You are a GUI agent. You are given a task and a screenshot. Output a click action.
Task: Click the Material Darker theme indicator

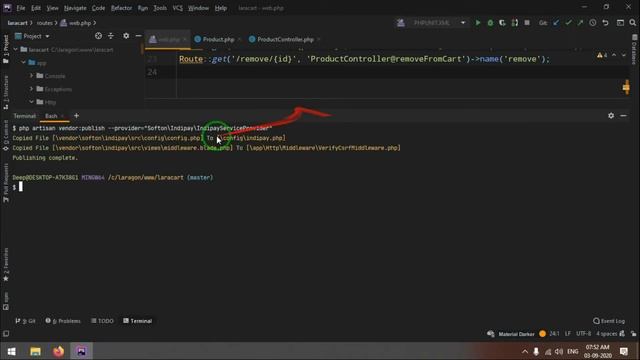516,334
